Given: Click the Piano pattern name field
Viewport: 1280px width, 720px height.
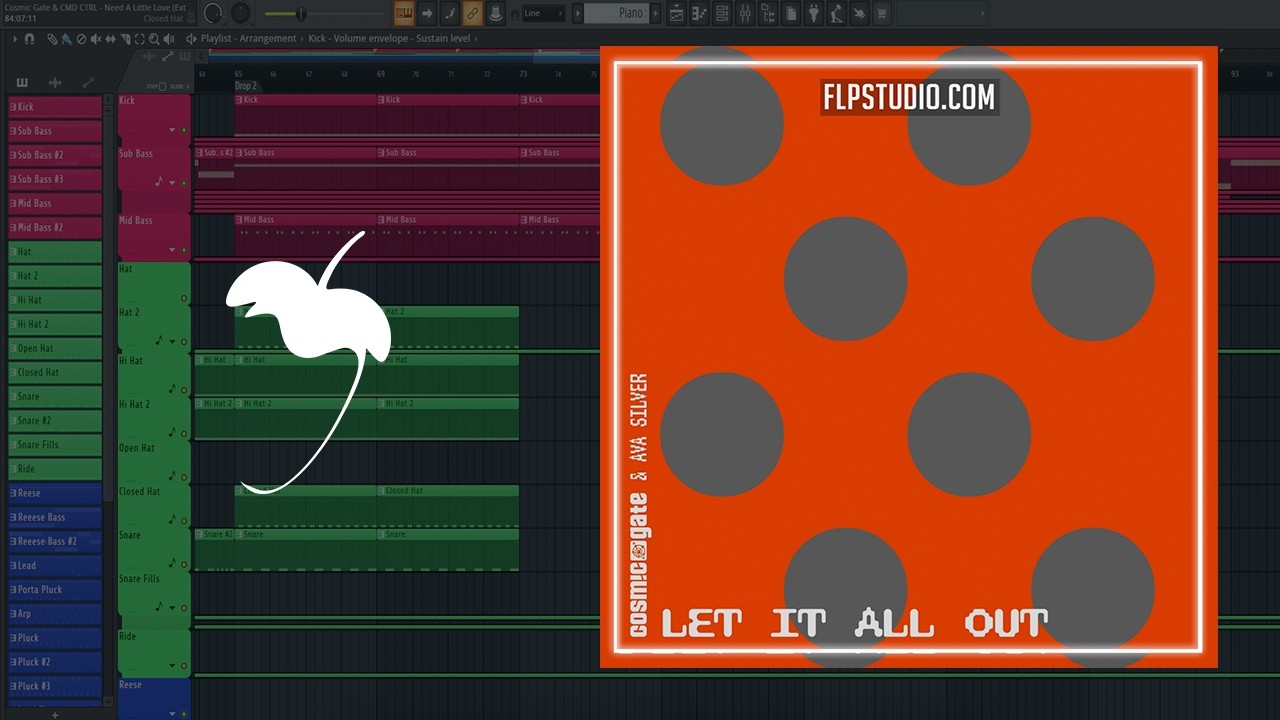Looking at the screenshot, I should click(616, 13).
